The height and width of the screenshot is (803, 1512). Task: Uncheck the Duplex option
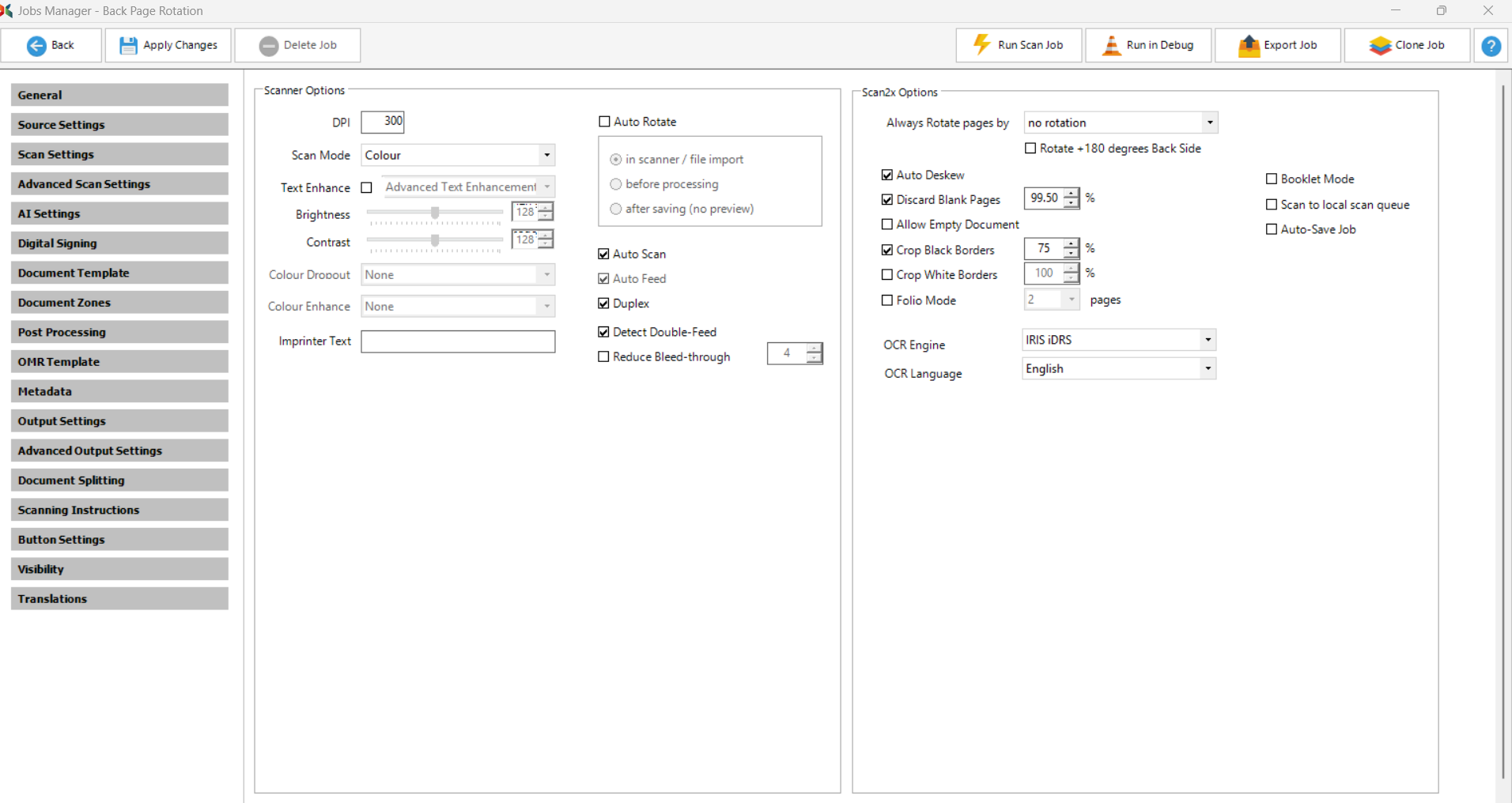pyautogui.click(x=604, y=303)
